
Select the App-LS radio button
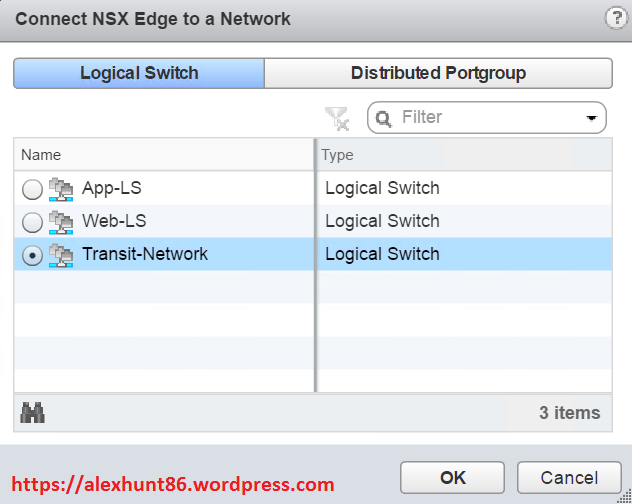pos(32,189)
